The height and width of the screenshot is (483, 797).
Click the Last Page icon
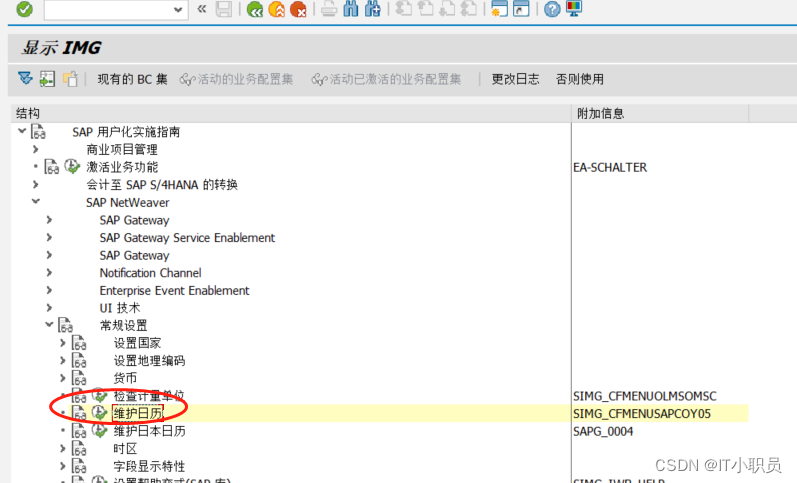[469, 9]
